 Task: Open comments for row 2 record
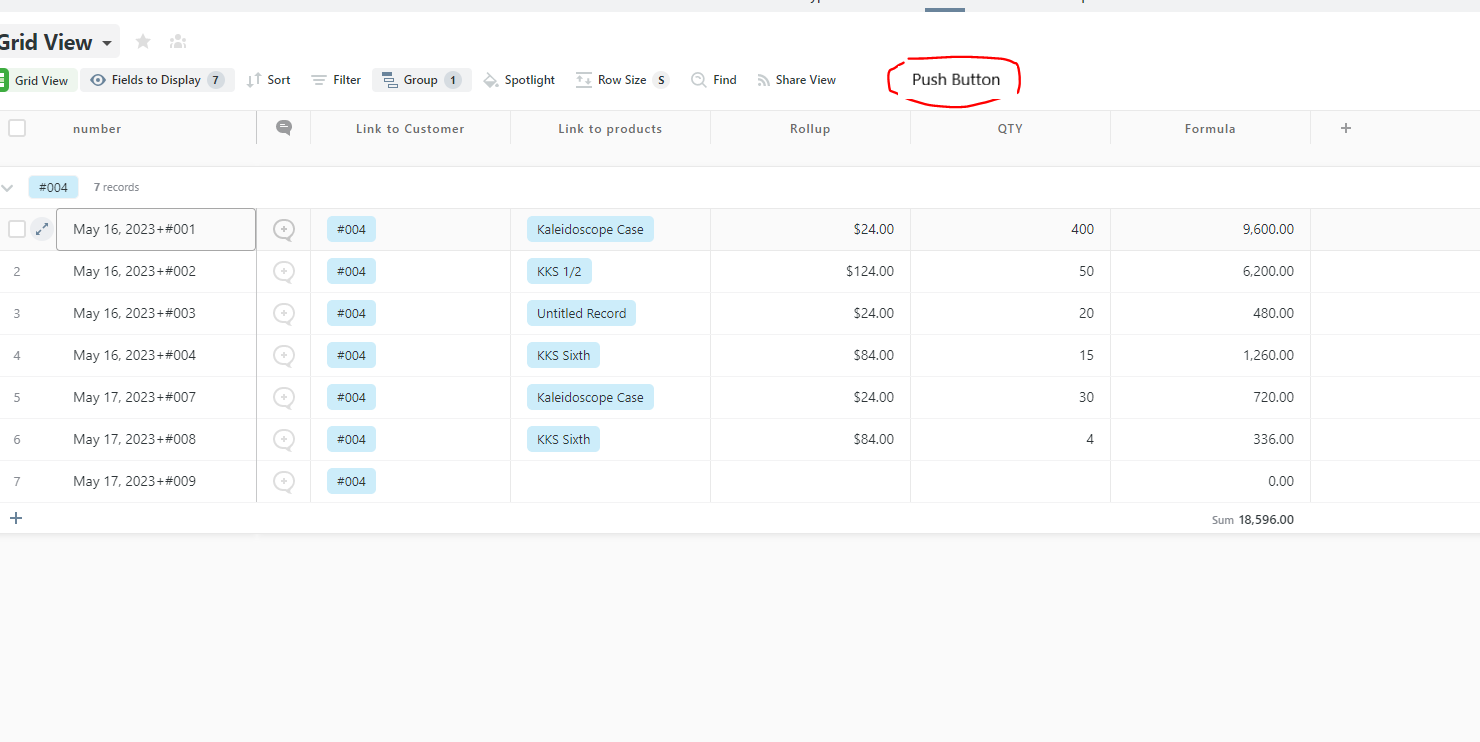[284, 271]
